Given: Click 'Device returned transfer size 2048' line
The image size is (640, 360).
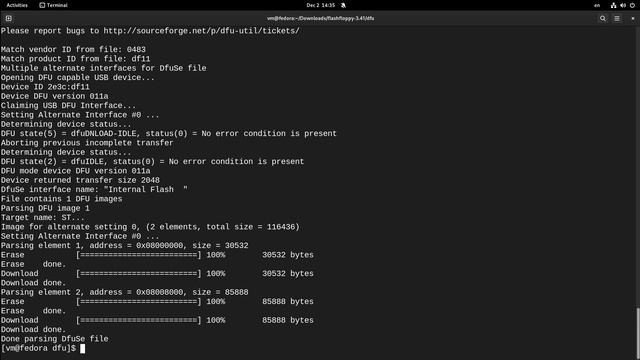Looking at the screenshot, I should pos(80,180).
